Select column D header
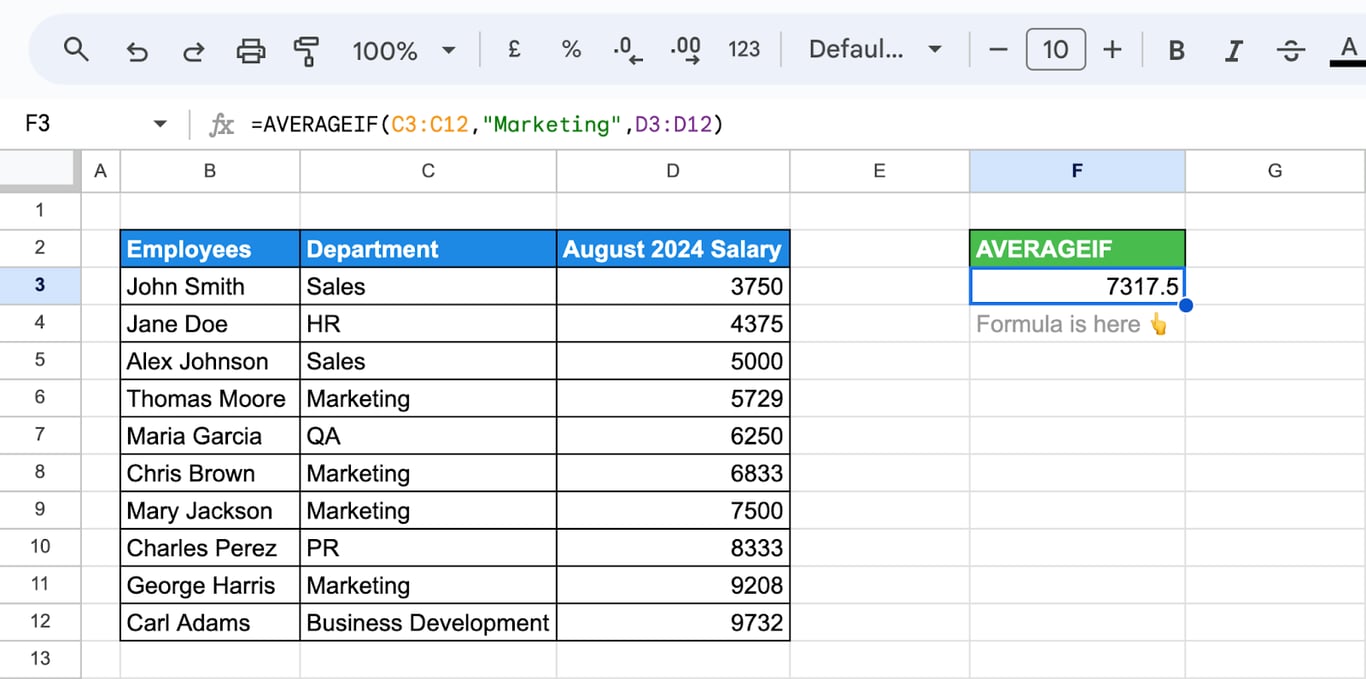The image size is (1366, 679). coord(673,171)
